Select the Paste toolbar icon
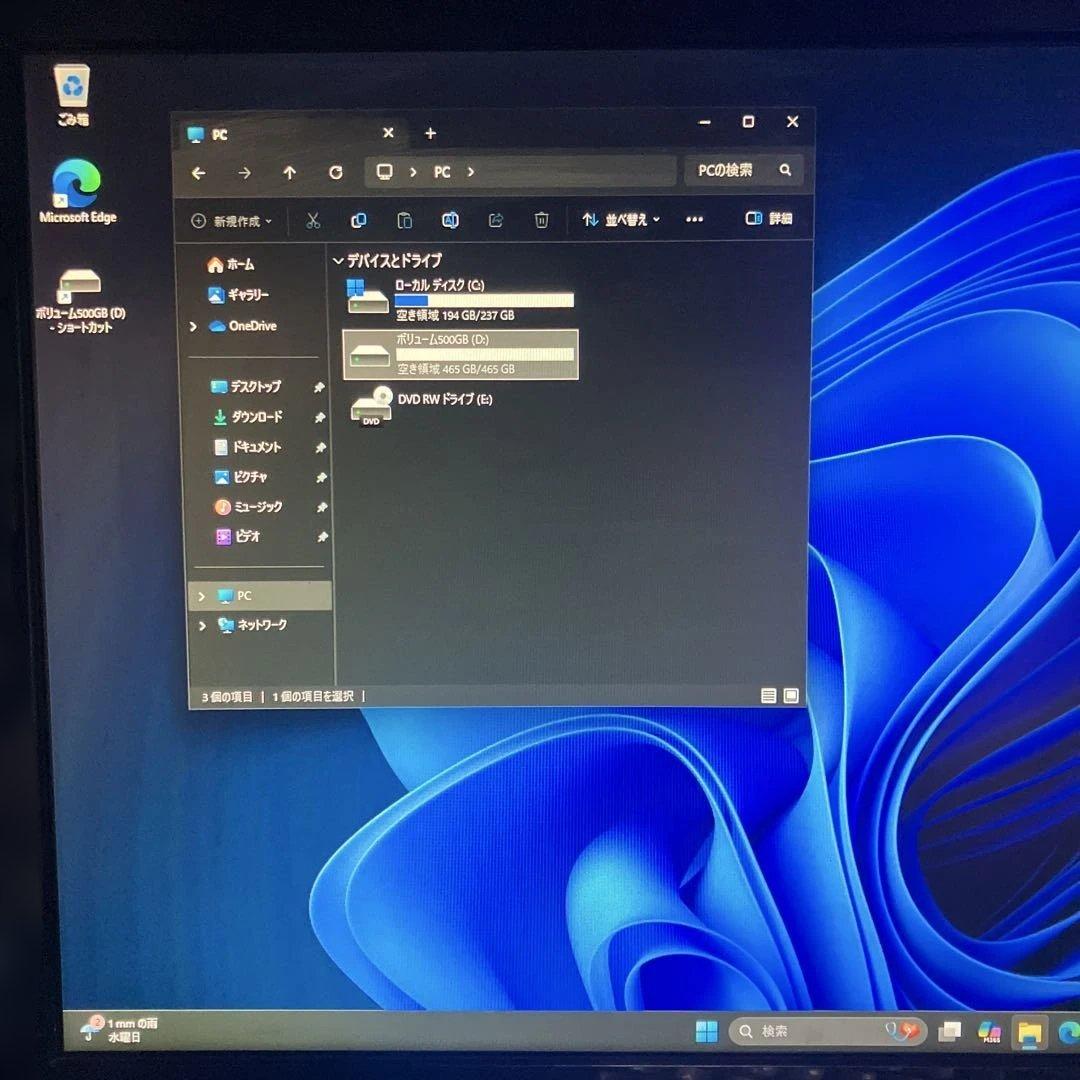 [x=404, y=220]
